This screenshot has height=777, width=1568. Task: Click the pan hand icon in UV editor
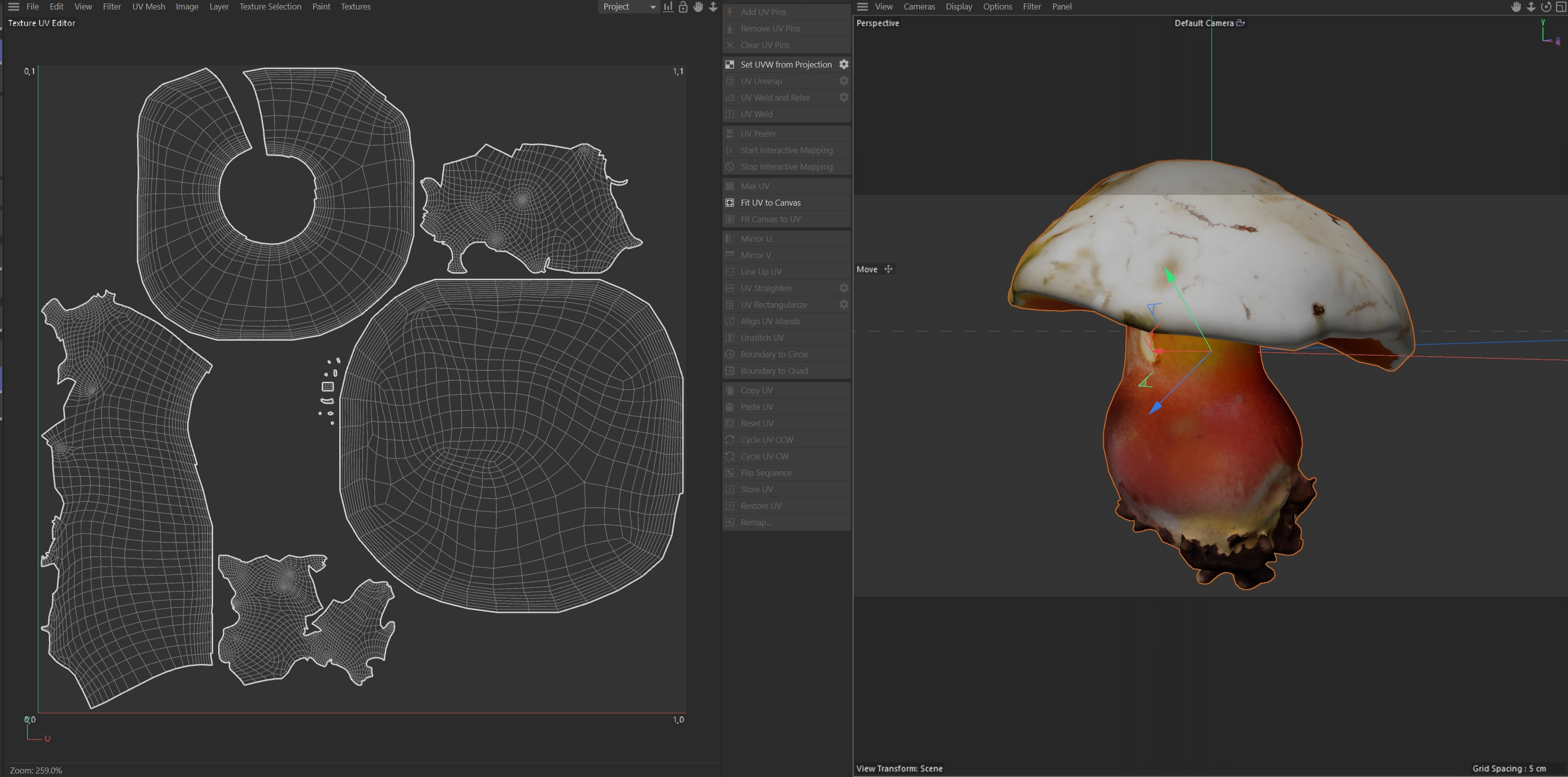pyautogui.click(x=698, y=7)
